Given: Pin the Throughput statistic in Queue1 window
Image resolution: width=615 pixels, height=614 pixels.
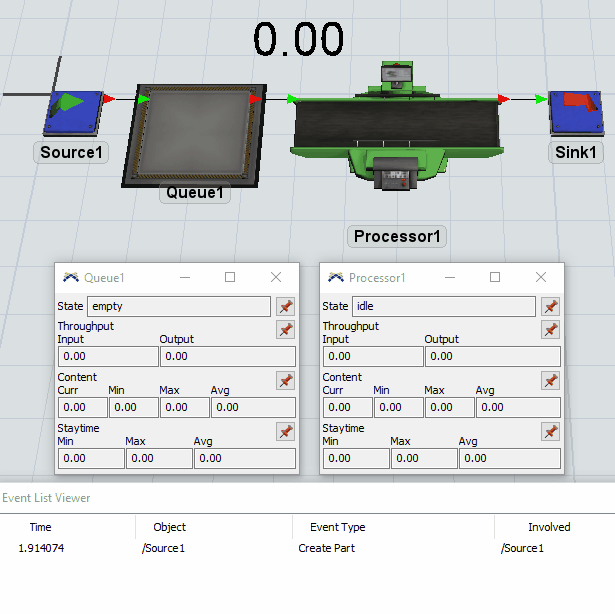Looking at the screenshot, I should click(x=285, y=329).
